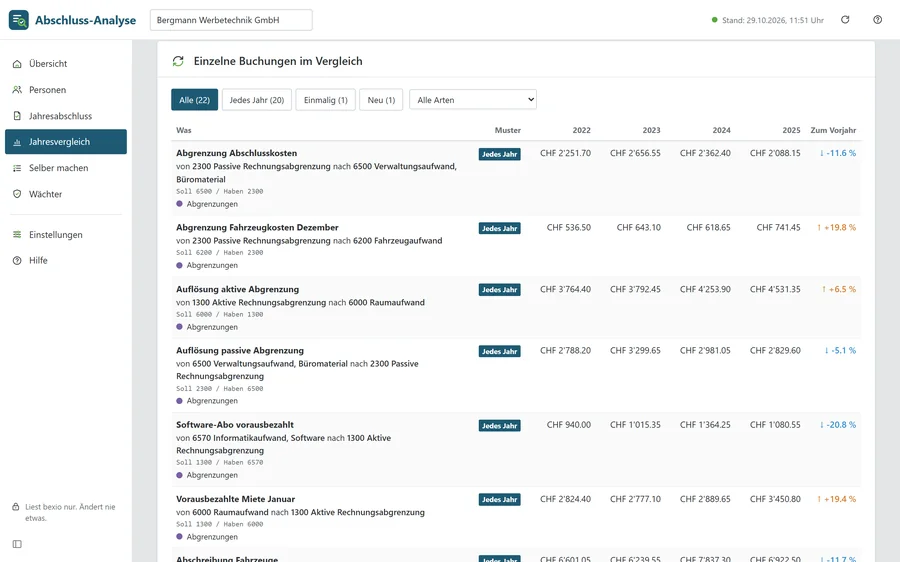Open the help question-mark icon at top right
This screenshot has width=900, height=562.
click(x=878, y=20)
